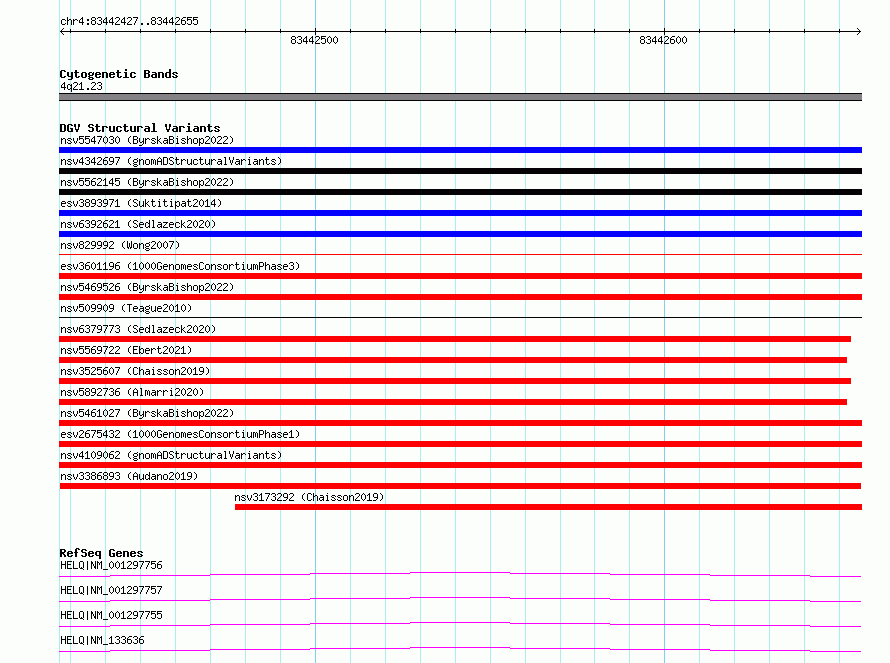Click the red bar under esv2675432

point(460,444)
